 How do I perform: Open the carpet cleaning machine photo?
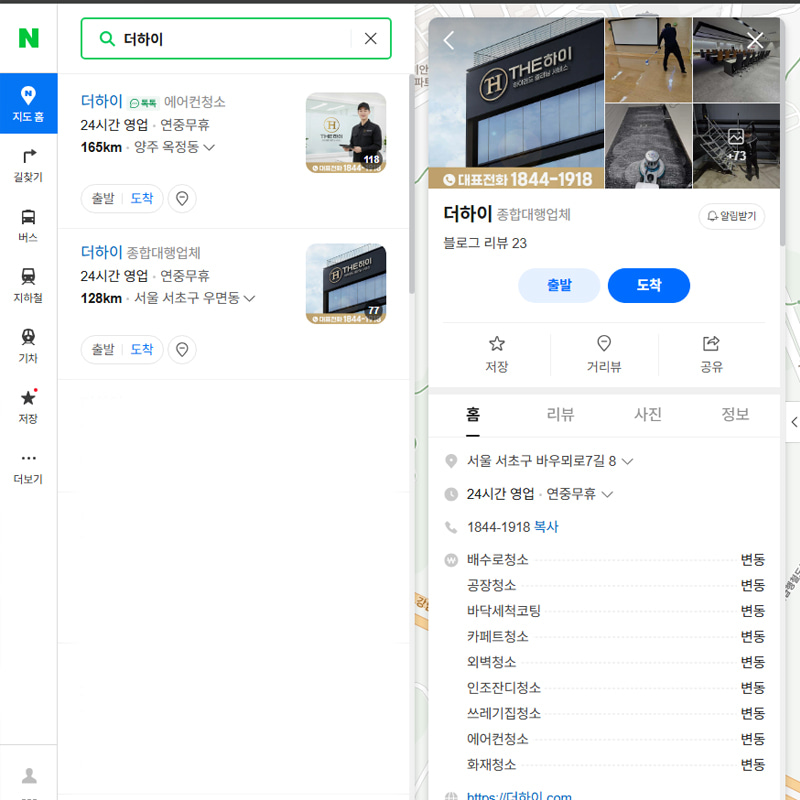click(x=648, y=146)
